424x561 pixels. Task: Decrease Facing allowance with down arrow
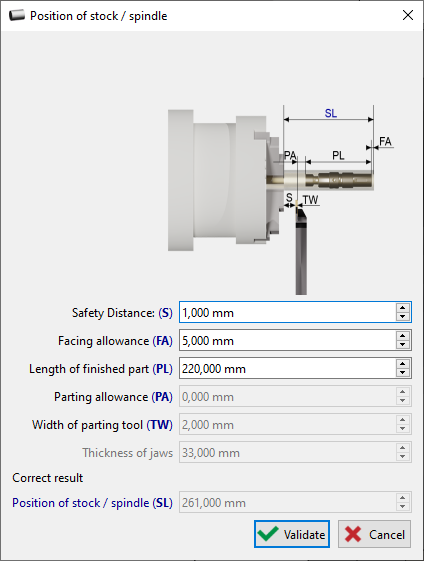point(403,345)
